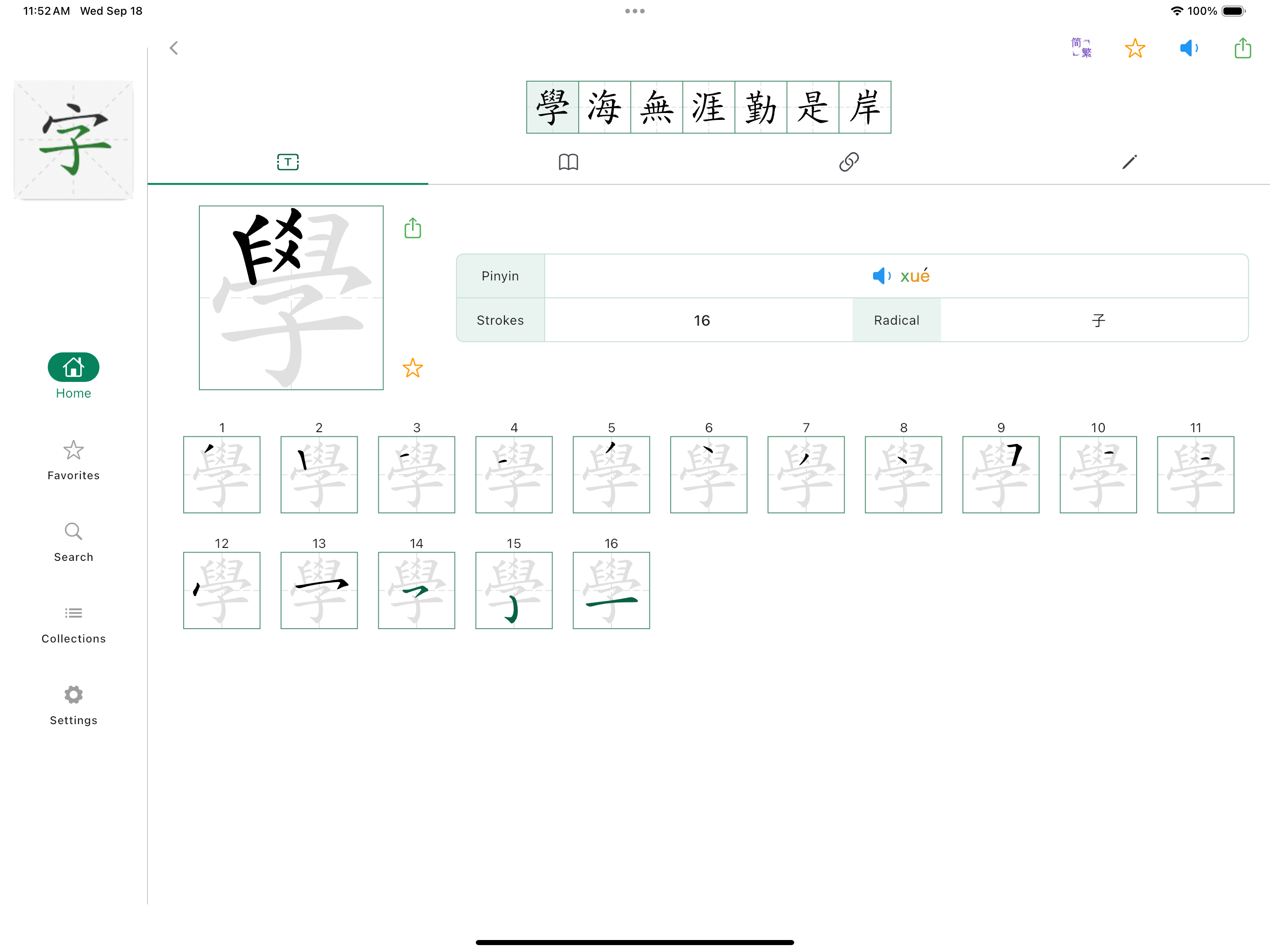View stroke 2 thumbnail
This screenshot has height=952, width=1270.
coord(319,475)
